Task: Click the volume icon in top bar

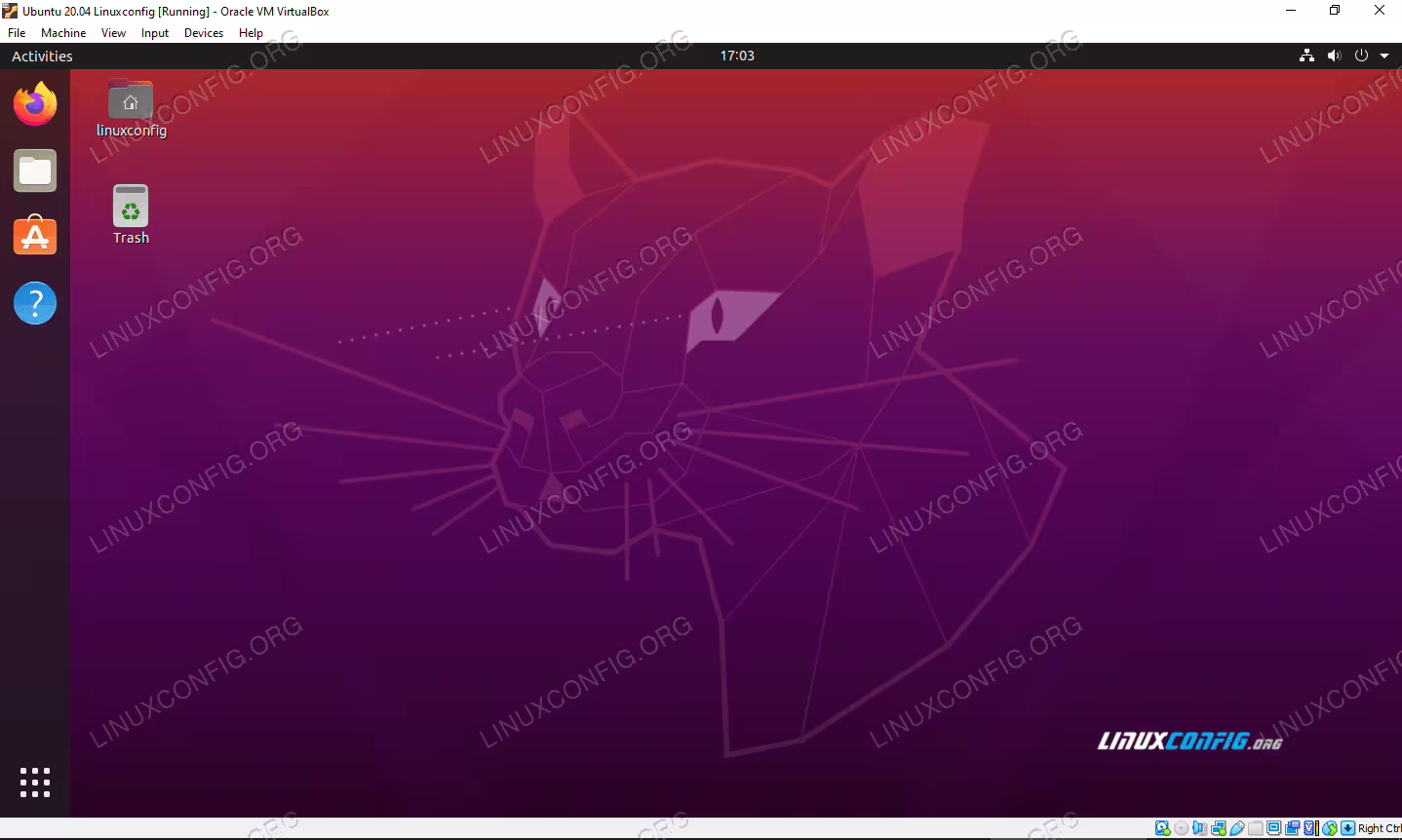Action: tap(1334, 56)
